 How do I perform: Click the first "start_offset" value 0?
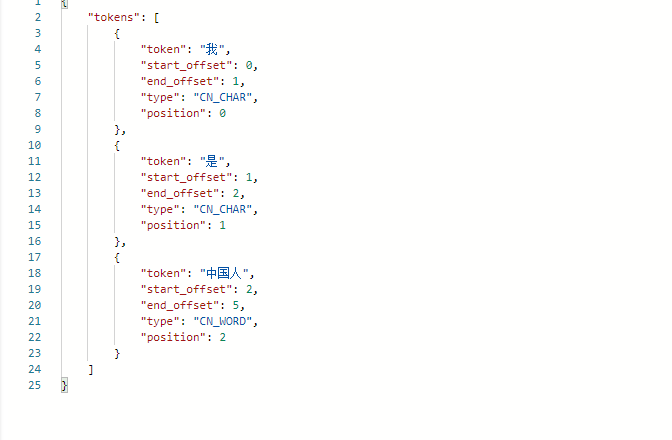click(249, 65)
